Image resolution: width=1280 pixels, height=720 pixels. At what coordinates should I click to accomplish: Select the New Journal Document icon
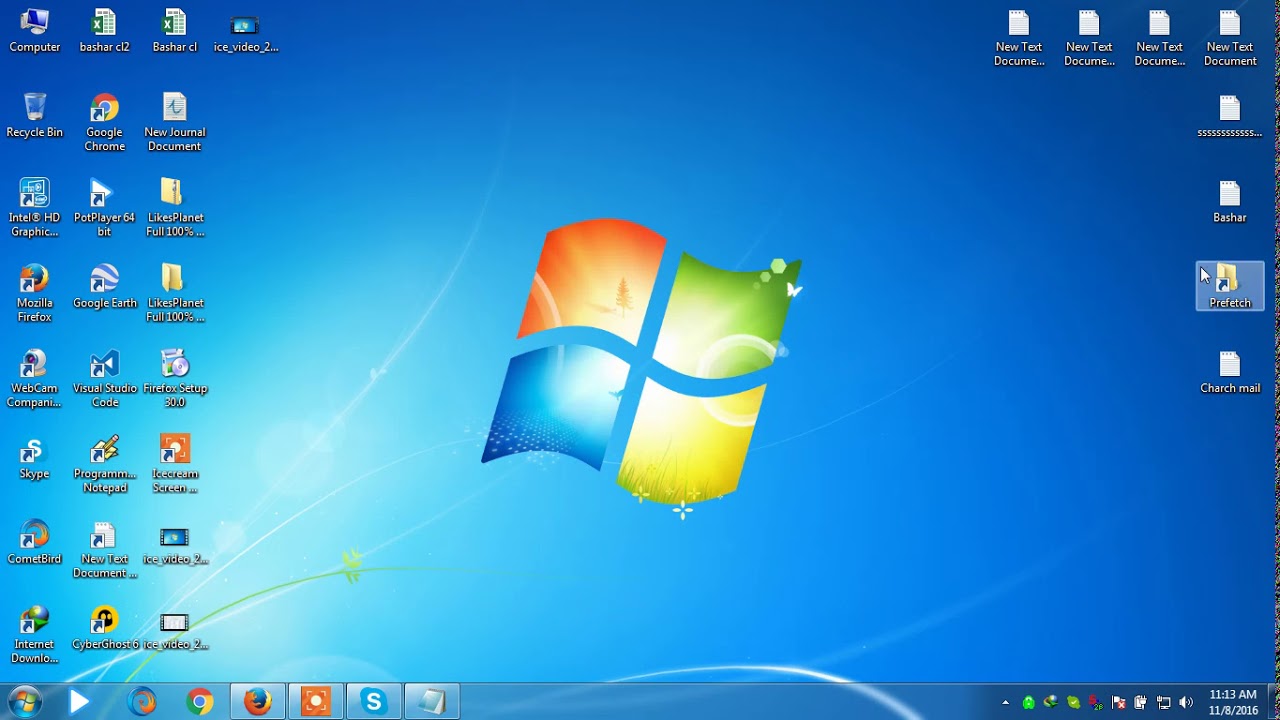174,122
